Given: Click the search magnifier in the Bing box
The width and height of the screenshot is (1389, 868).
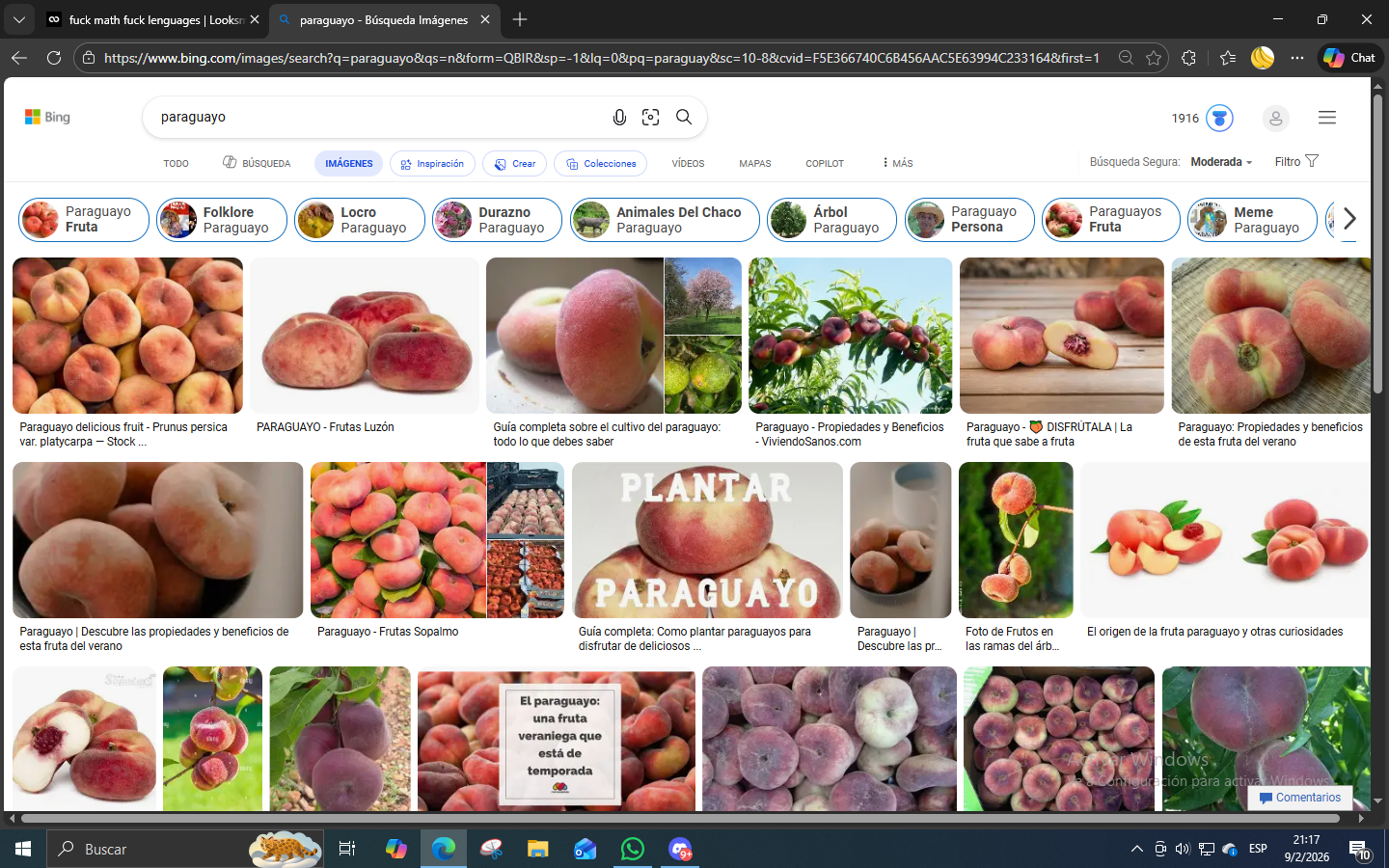Looking at the screenshot, I should click(684, 117).
